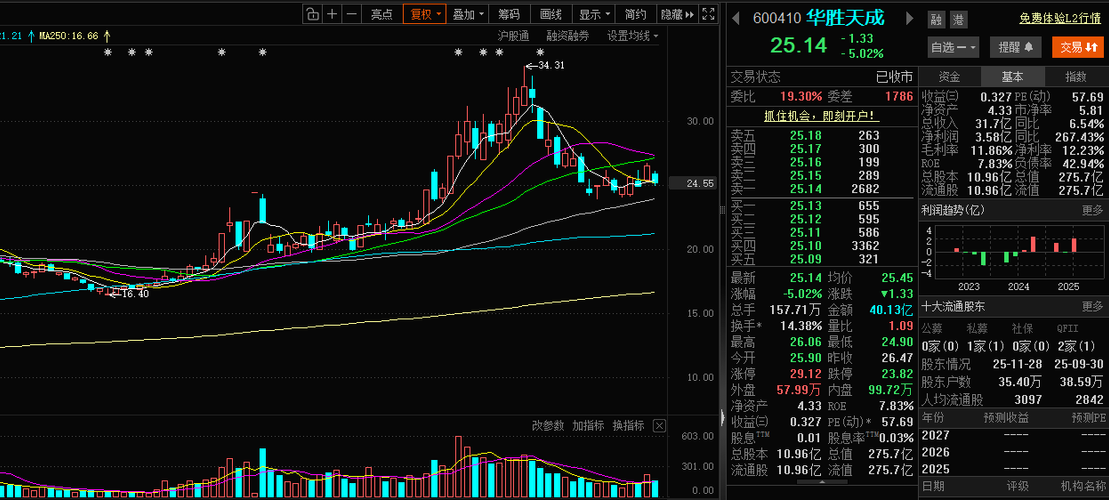The width and height of the screenshot is (1109, 500).
Task: Zoom out chart with minus icon
Action: (352, 13)
